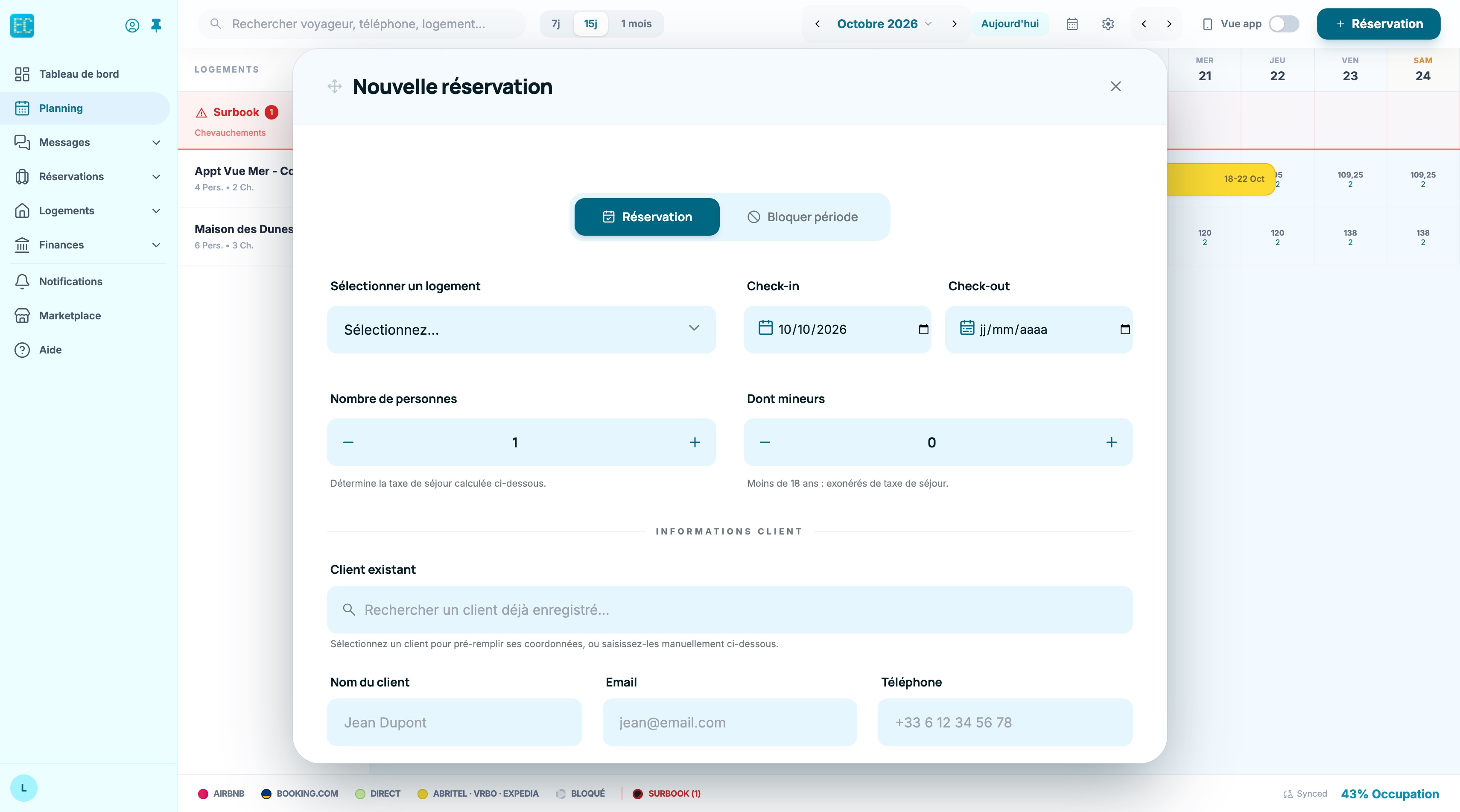Switch to Bloquer période mode
Image resolution: width=1460 pixels, height=812 pixels.
pyautogui.click(x=803, y=216)
